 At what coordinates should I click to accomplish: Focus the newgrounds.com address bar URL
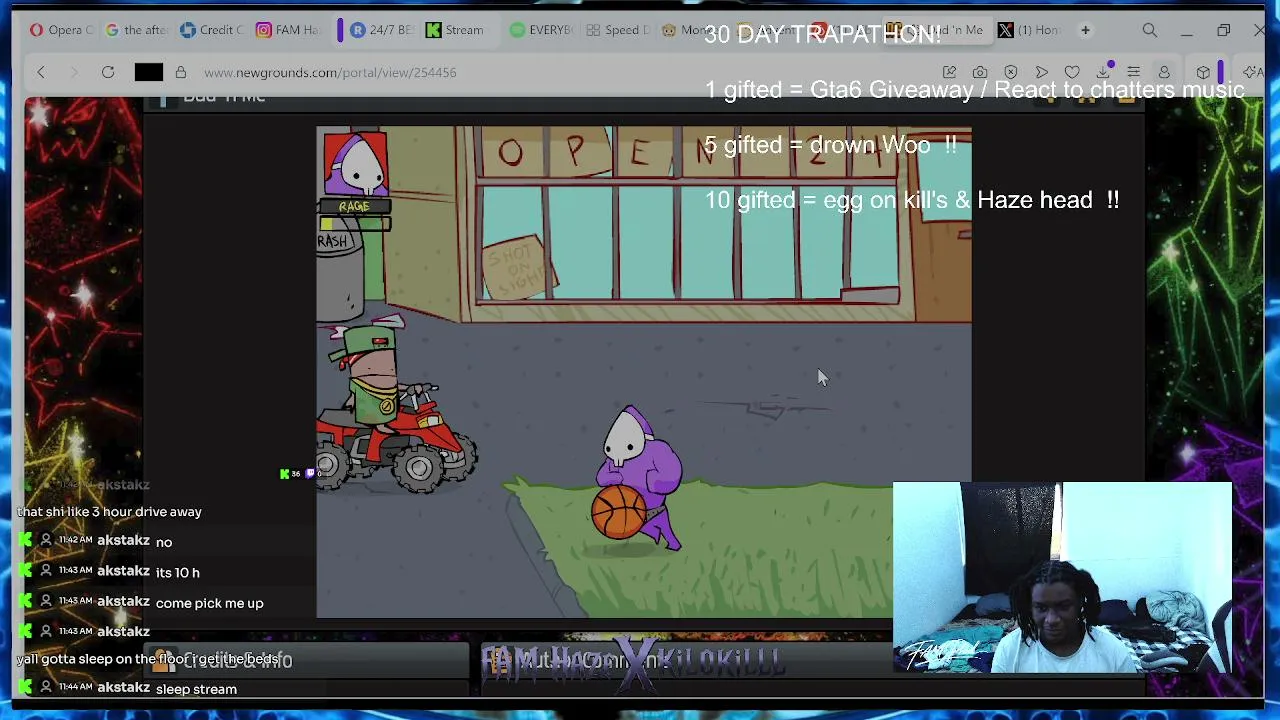[330, 72]
